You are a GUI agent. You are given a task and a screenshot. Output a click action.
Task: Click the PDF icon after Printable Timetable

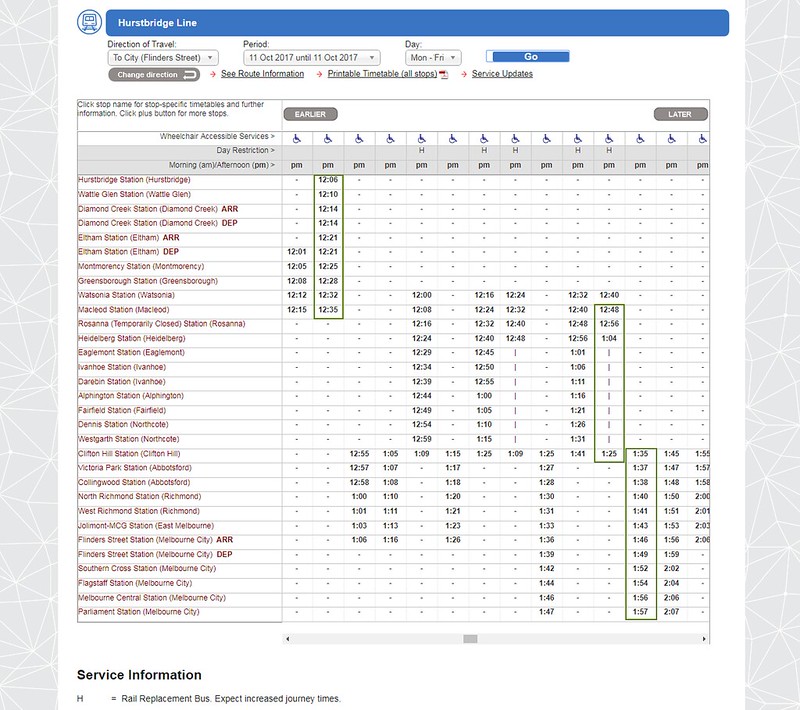(444, 74)
